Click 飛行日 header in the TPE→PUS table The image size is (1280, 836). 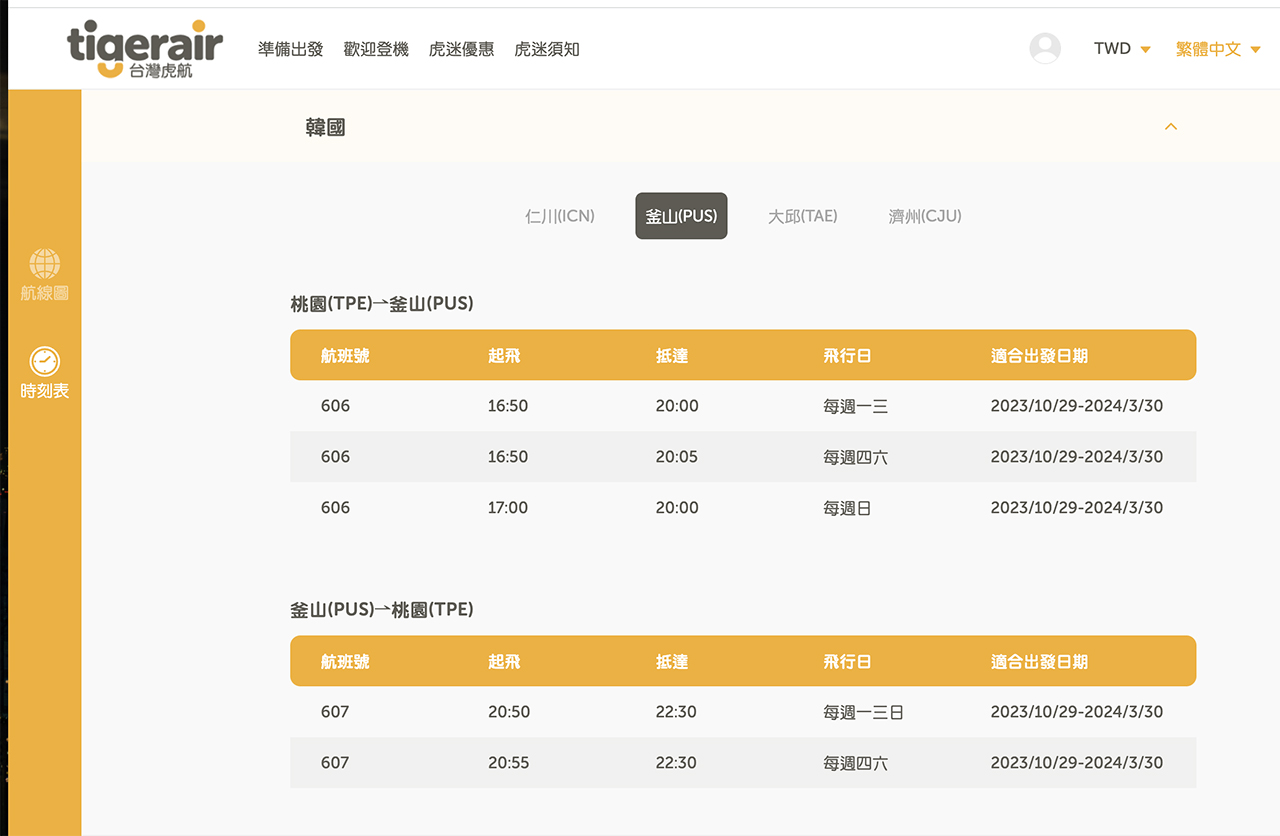click(x=847, y=355)
